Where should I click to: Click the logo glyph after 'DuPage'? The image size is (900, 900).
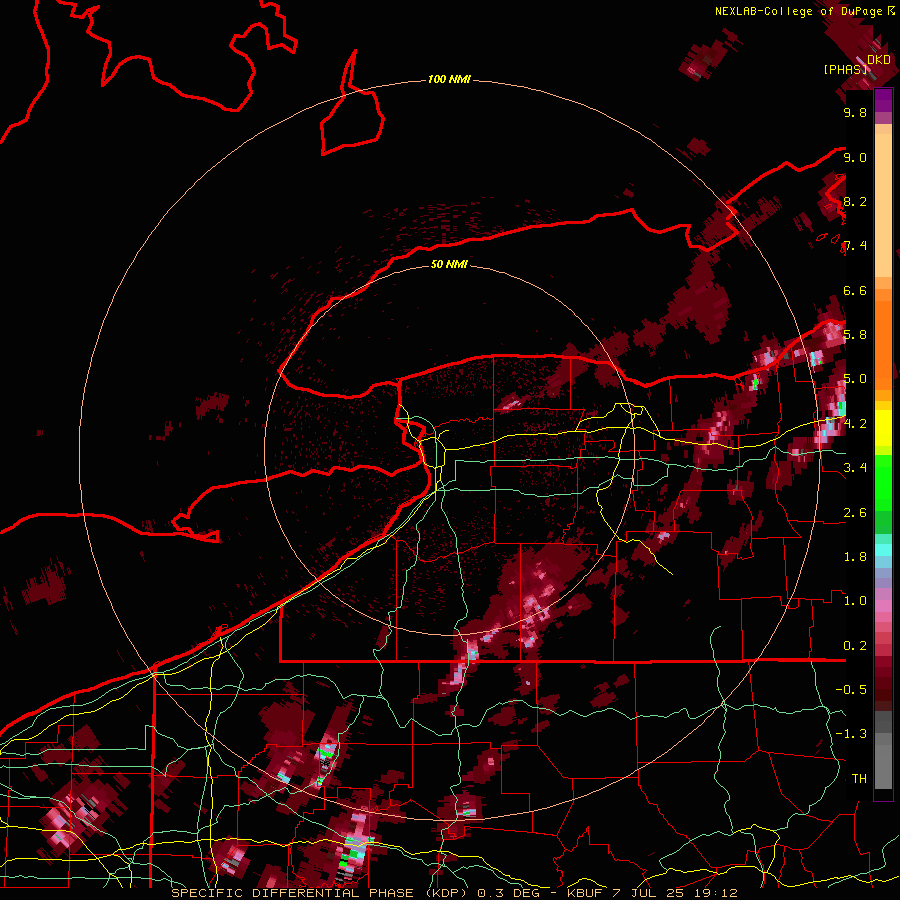(x=891, y=11)
